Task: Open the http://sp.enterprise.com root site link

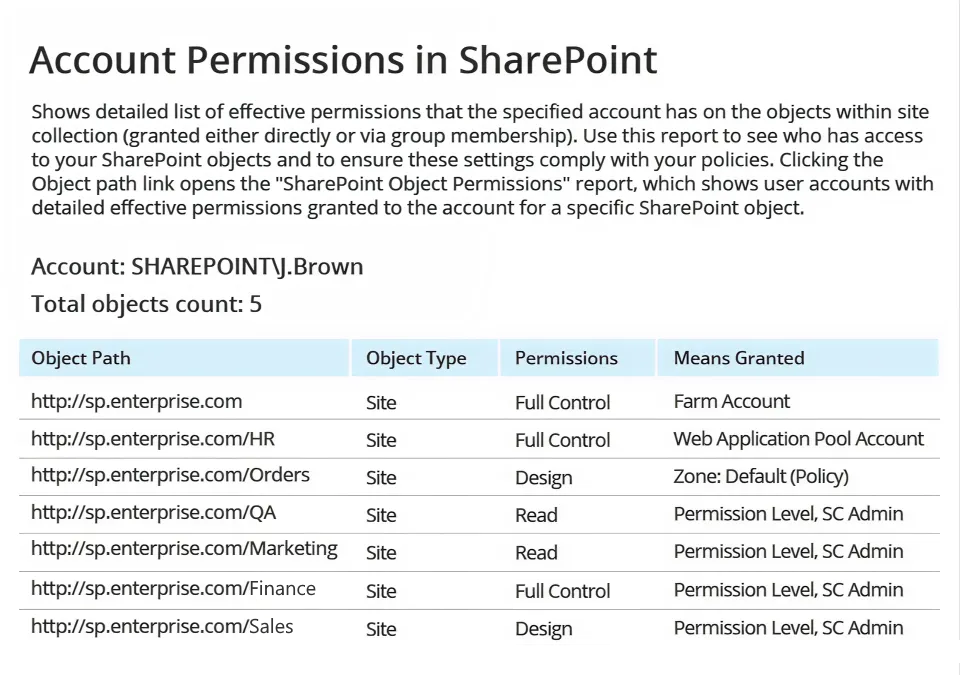Action: (x=136, y=402)
